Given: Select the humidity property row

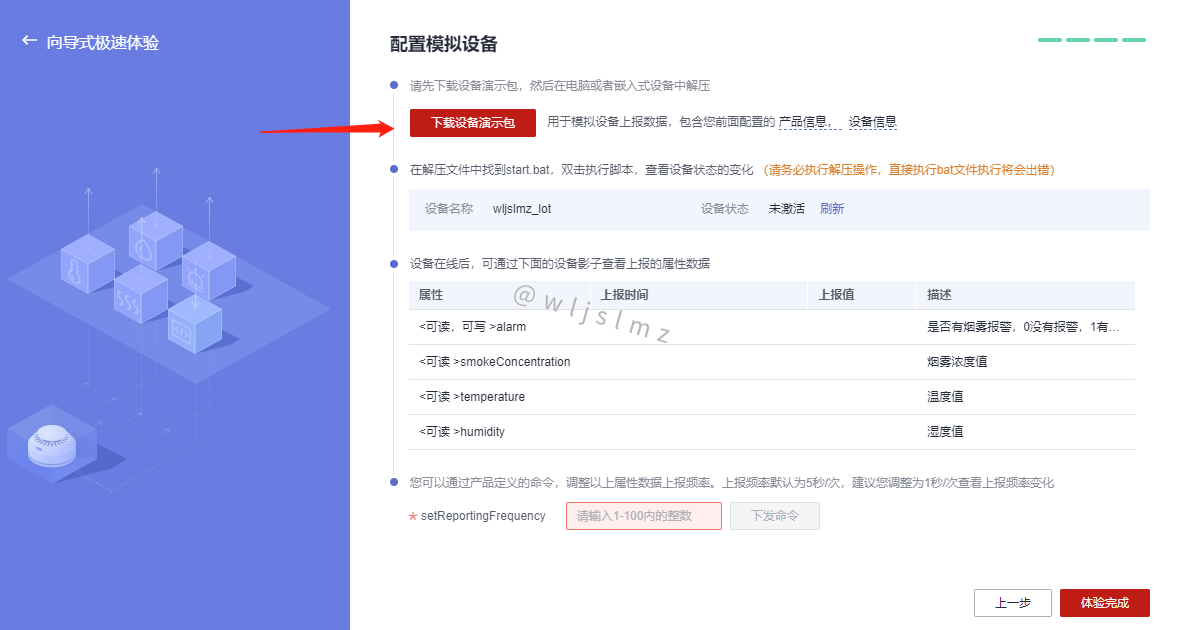Looking at the screenshot, I should (772, 431).
